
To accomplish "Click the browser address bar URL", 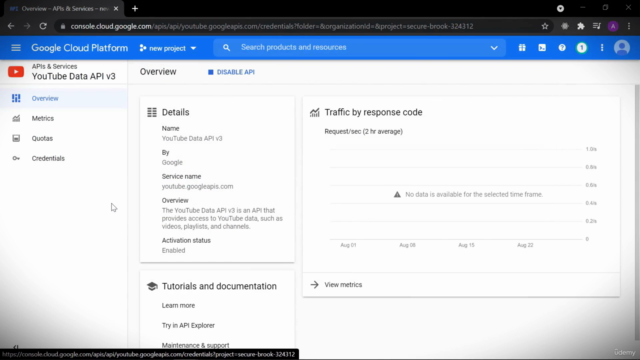I will click(x=272, y=26).
